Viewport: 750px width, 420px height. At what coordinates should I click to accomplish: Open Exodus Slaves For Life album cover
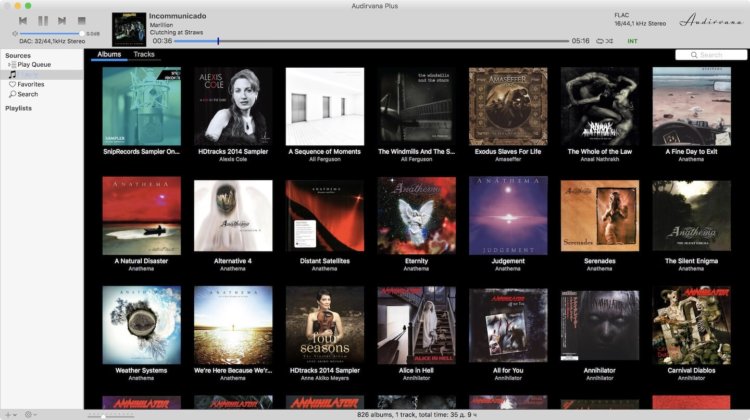(508, 106)
